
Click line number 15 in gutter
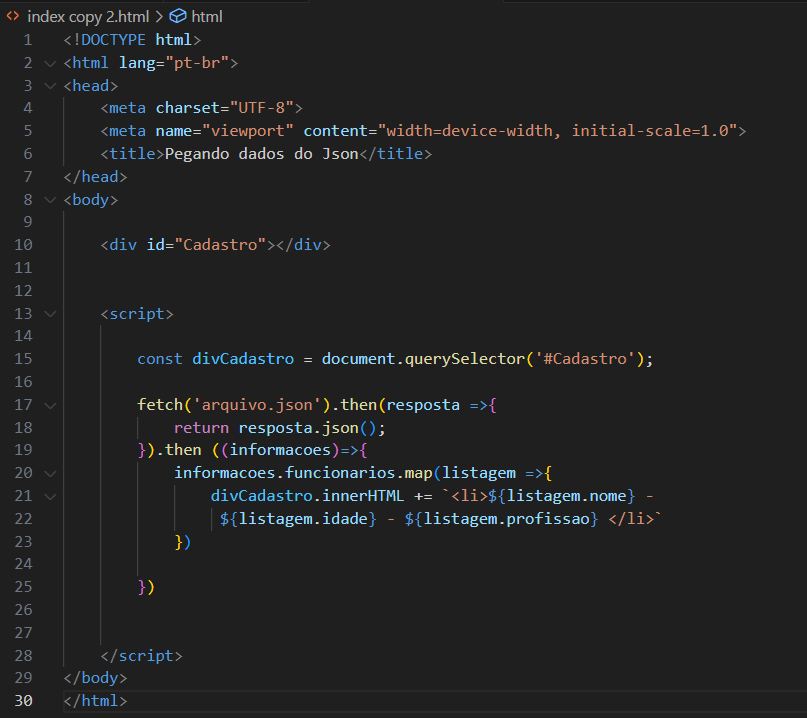(23, 359)
